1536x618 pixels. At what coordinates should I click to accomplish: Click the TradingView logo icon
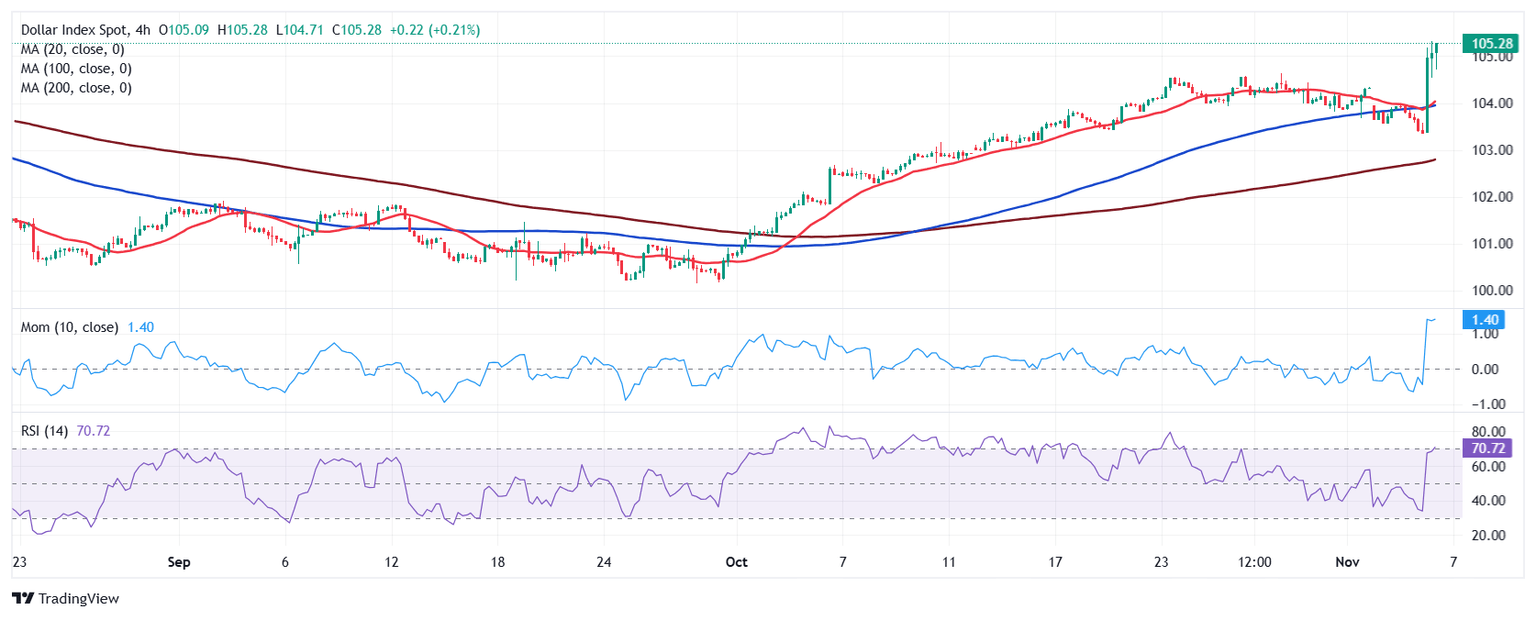coord(22,598)
